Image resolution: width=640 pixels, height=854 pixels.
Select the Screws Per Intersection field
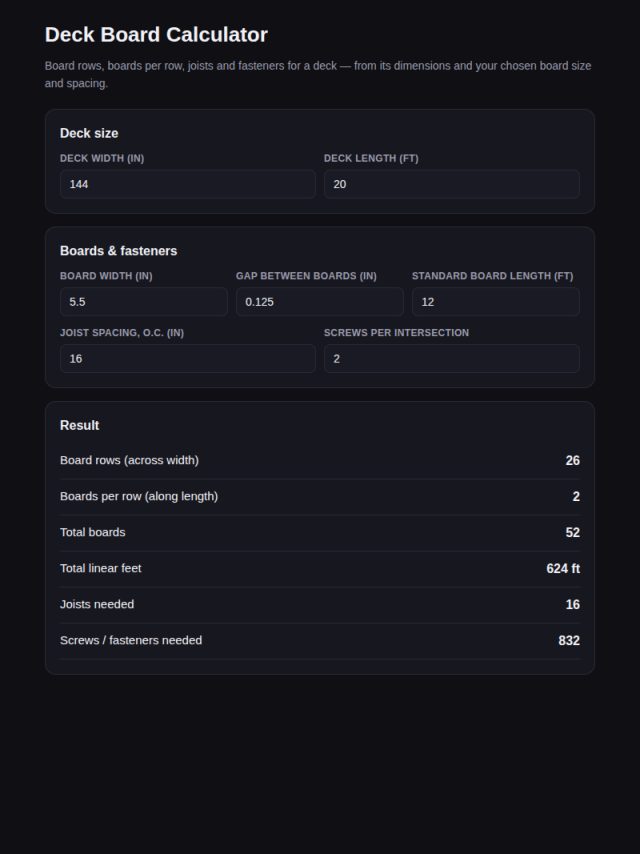tap(452, 358)
